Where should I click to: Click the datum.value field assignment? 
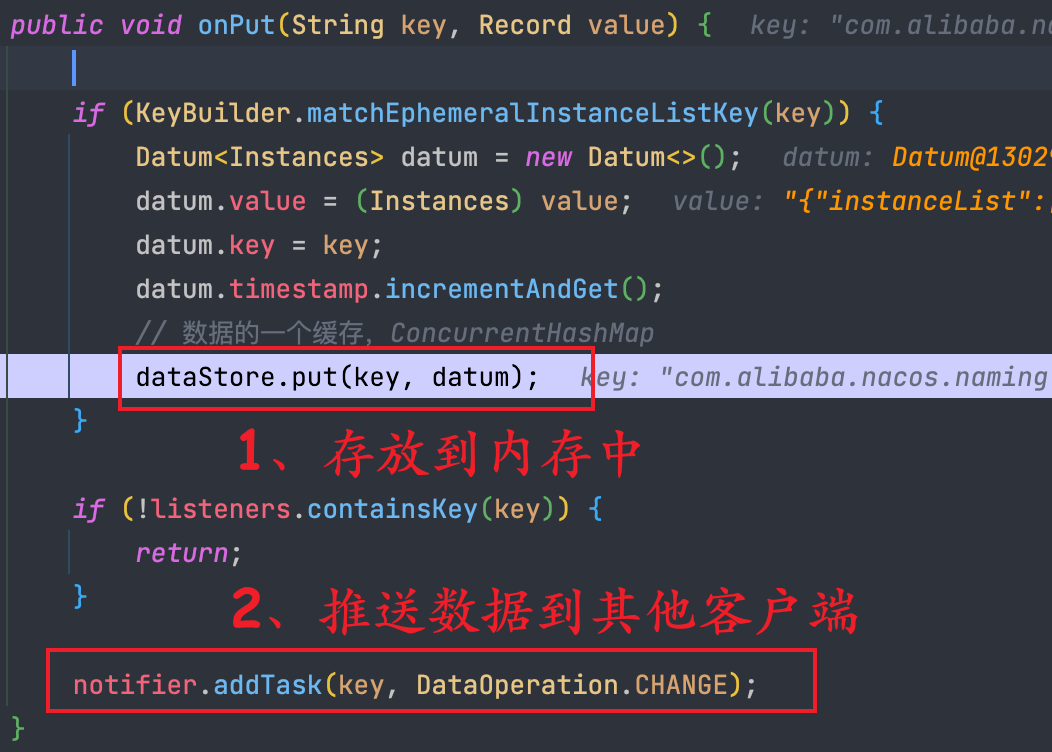point(221,201)
